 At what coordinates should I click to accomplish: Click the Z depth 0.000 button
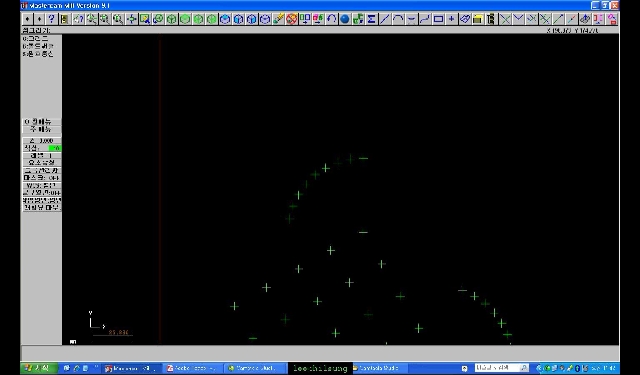tap(42, 141)
